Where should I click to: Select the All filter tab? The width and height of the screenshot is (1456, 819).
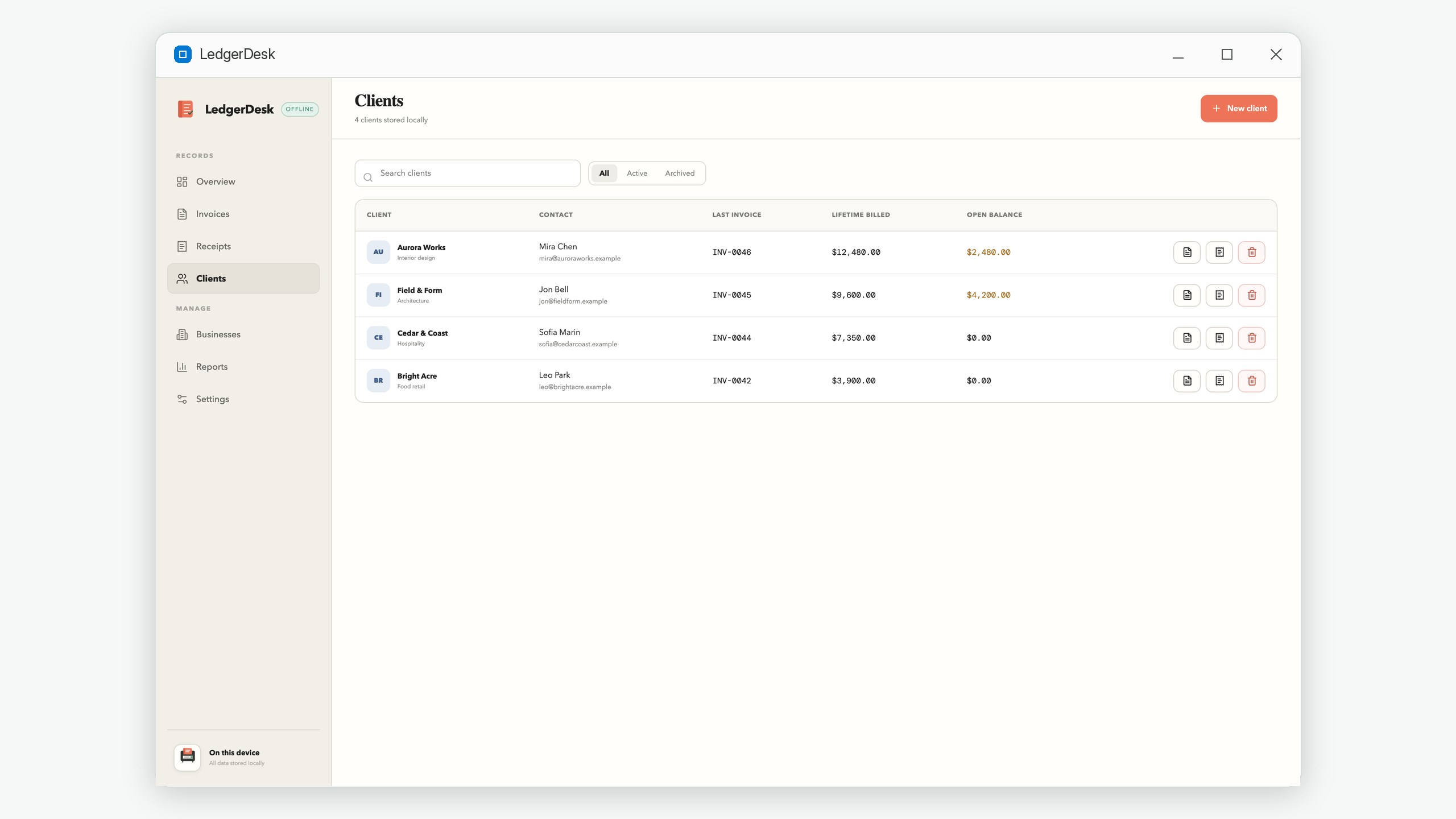[604, 173]
